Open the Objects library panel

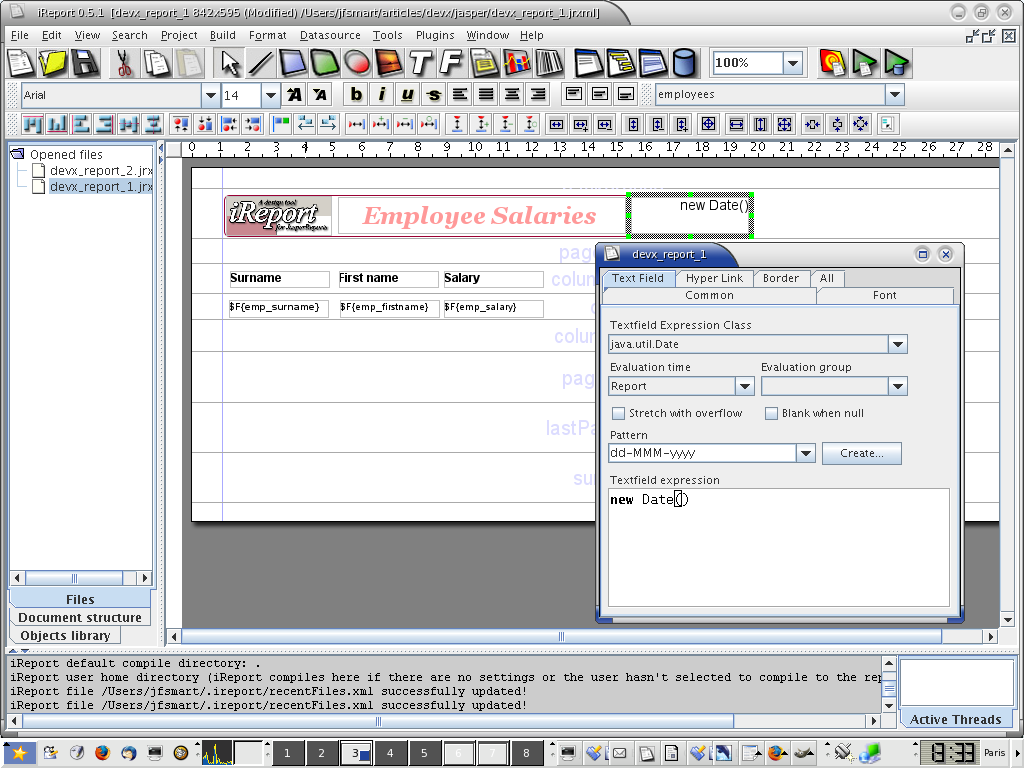click(x=65, y=635)
